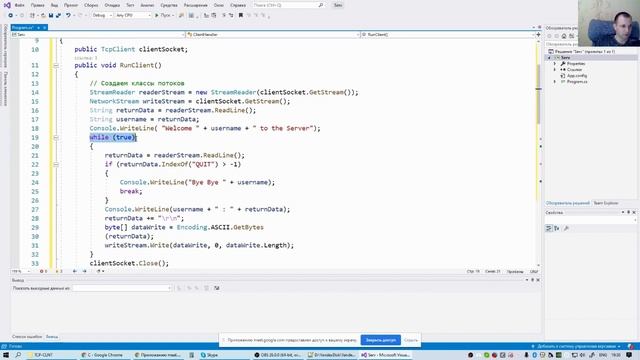Click the comment selection toolbar icon
The width and height of the screenshot is (640, 360).
click(x=224, y=16)
